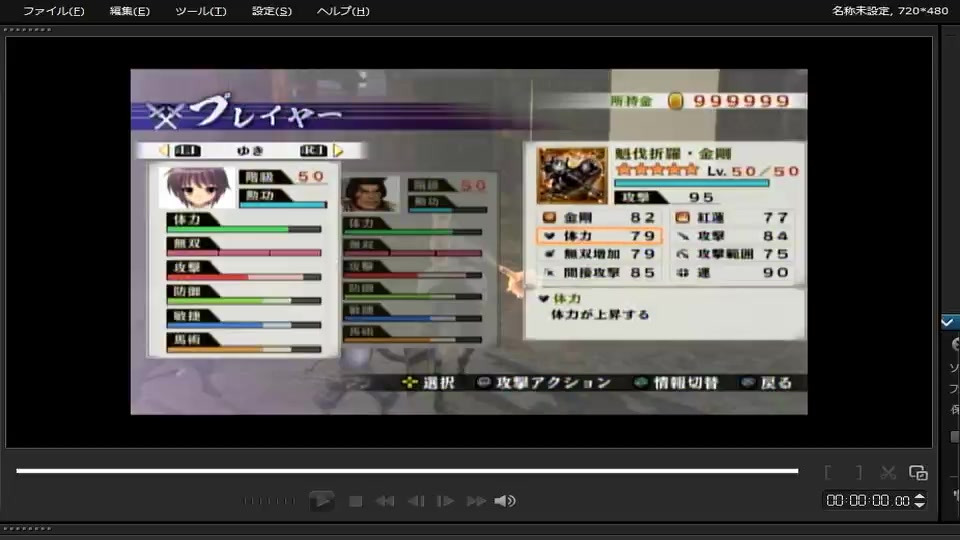Image resolution: width=960 pixels, height=540 pixels.
Task: Click the 攻撃アクション label in video
Action: [553, 383]
